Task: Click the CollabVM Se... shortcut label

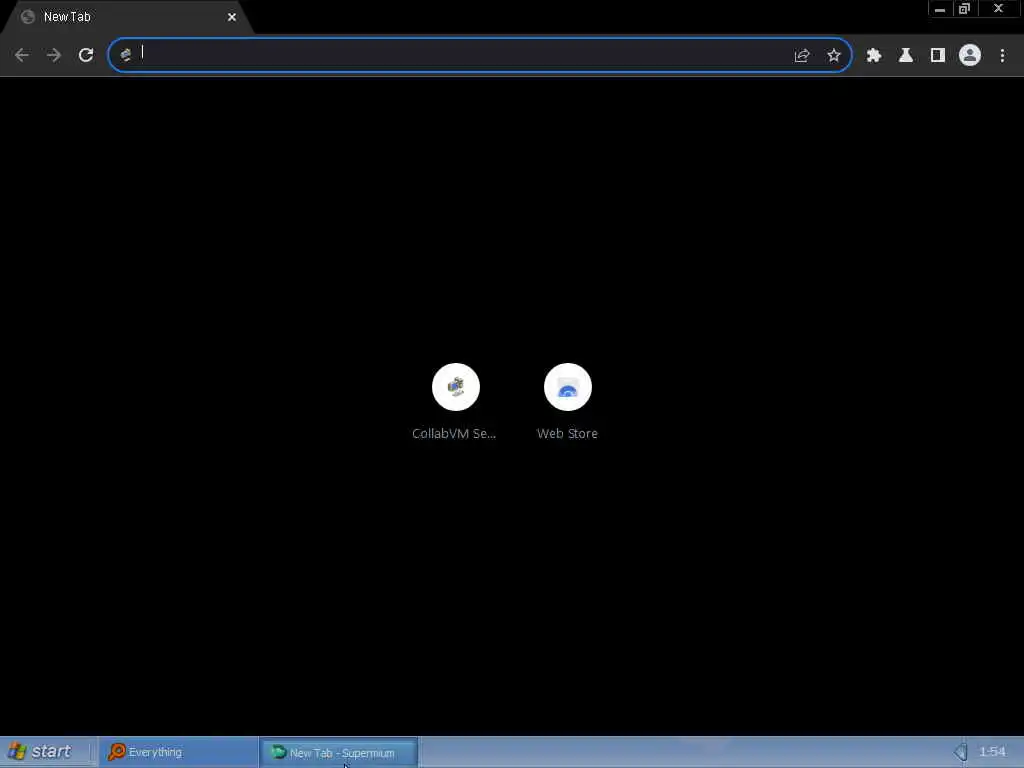Action: 454,434
